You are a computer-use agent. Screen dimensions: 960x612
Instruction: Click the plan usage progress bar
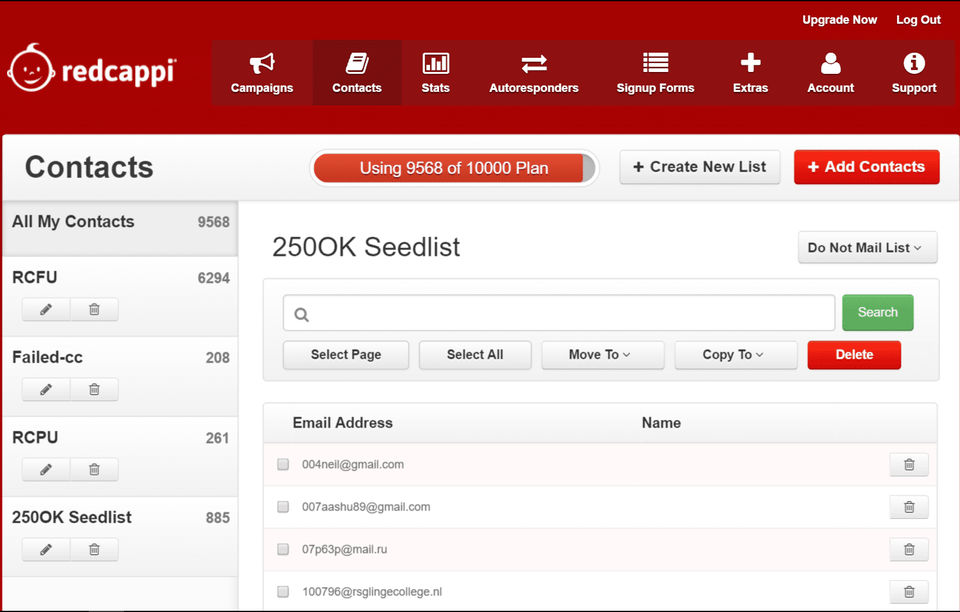(x=454, y=168)
